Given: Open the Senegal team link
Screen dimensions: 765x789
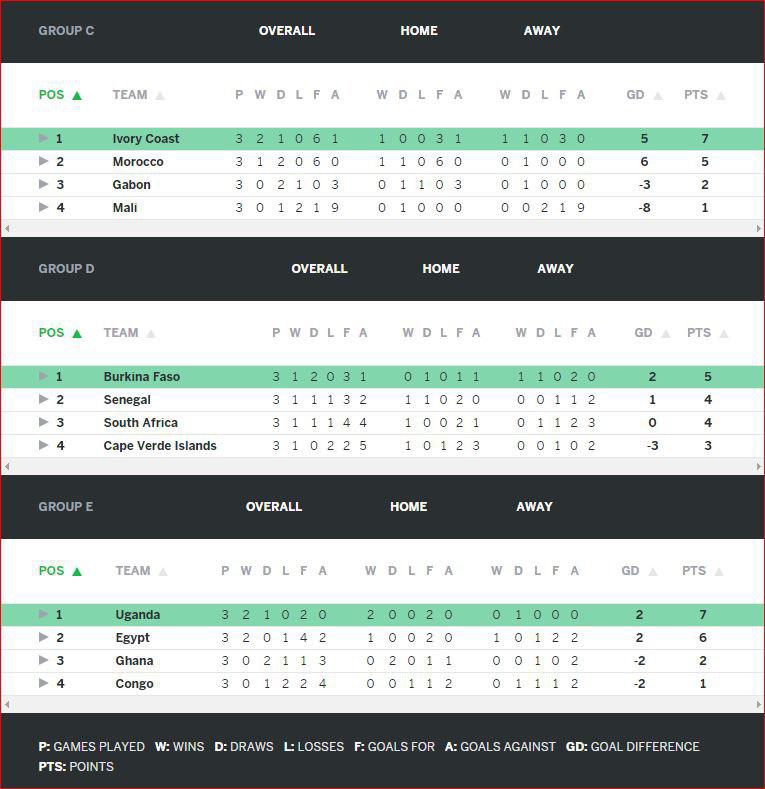Looking at the screenshot, I should tap(127, 400).
